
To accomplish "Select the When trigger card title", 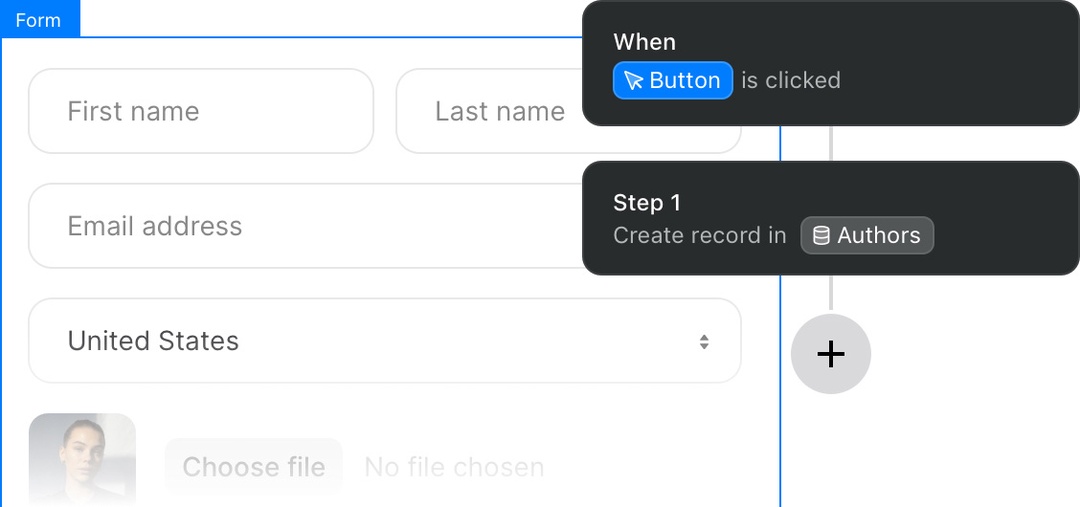I will click(645, 42).
